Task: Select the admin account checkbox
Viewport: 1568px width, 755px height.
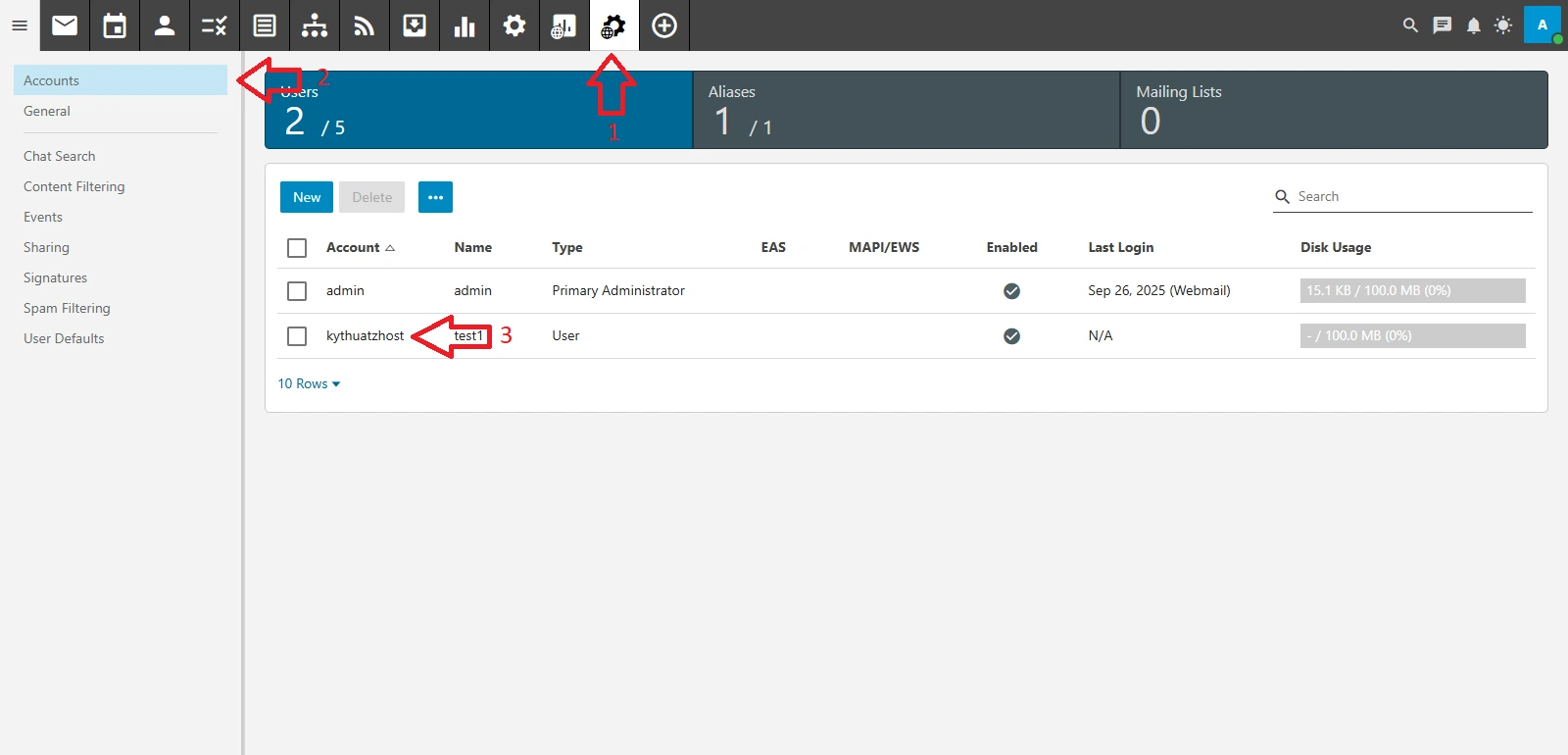Action: pyautogui.click(x=297, y=291)
